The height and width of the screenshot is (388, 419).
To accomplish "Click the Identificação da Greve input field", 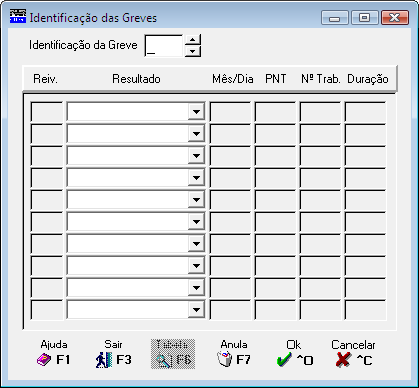I will [x=164, y=46].
